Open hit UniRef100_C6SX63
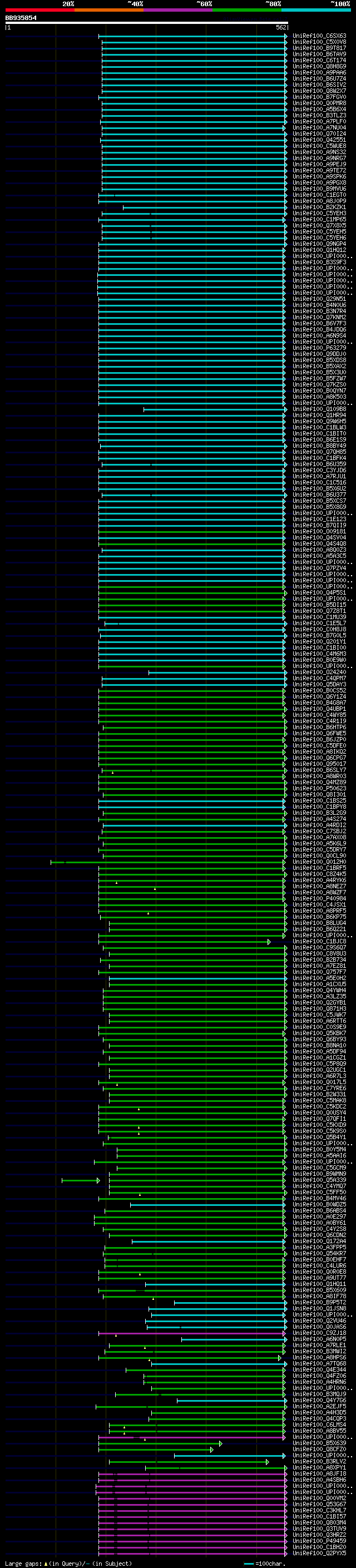This screenshot has height=1568, width=356. tap(319, 36)
